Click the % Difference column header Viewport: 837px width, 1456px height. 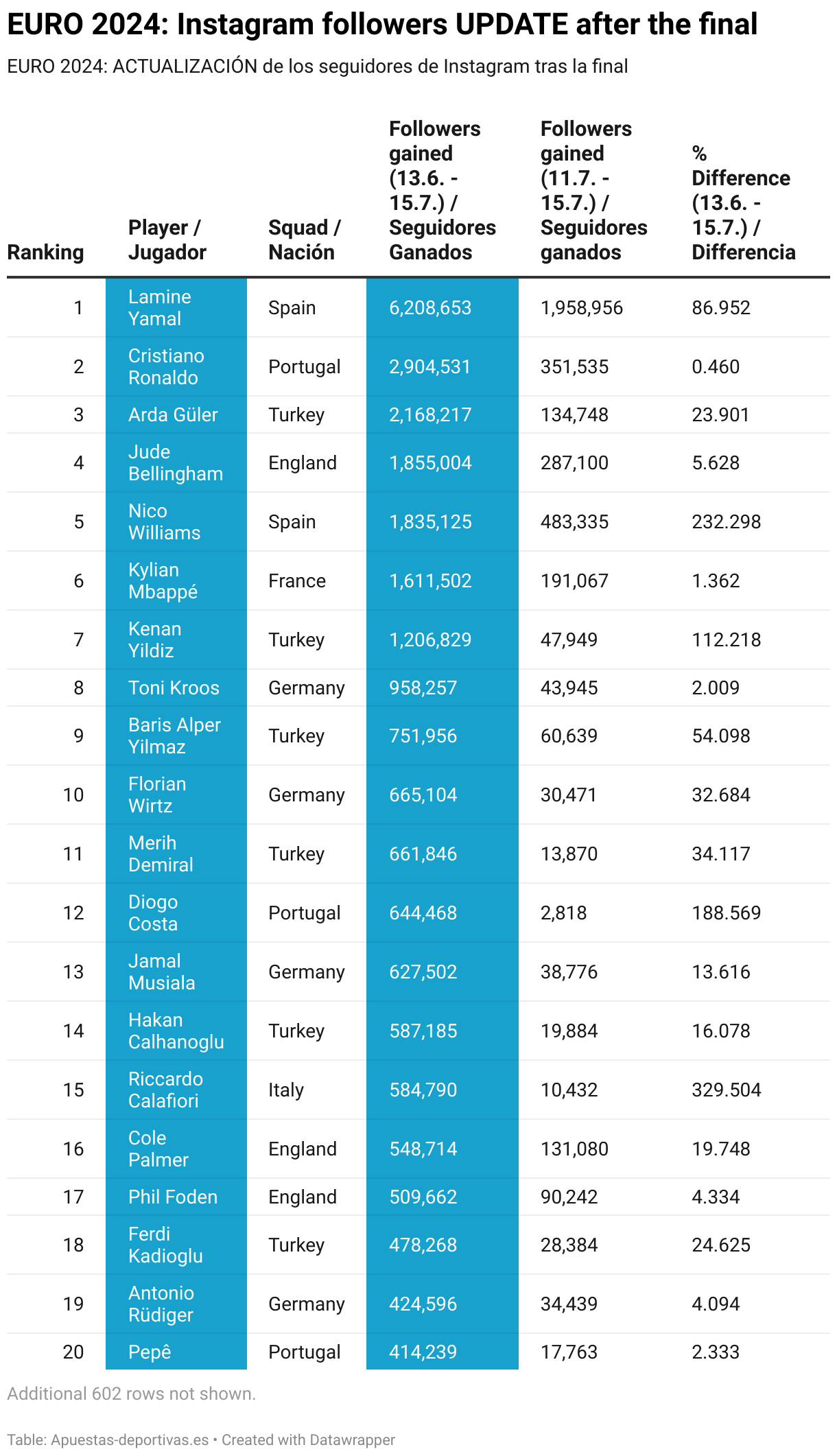click(743, 202)
